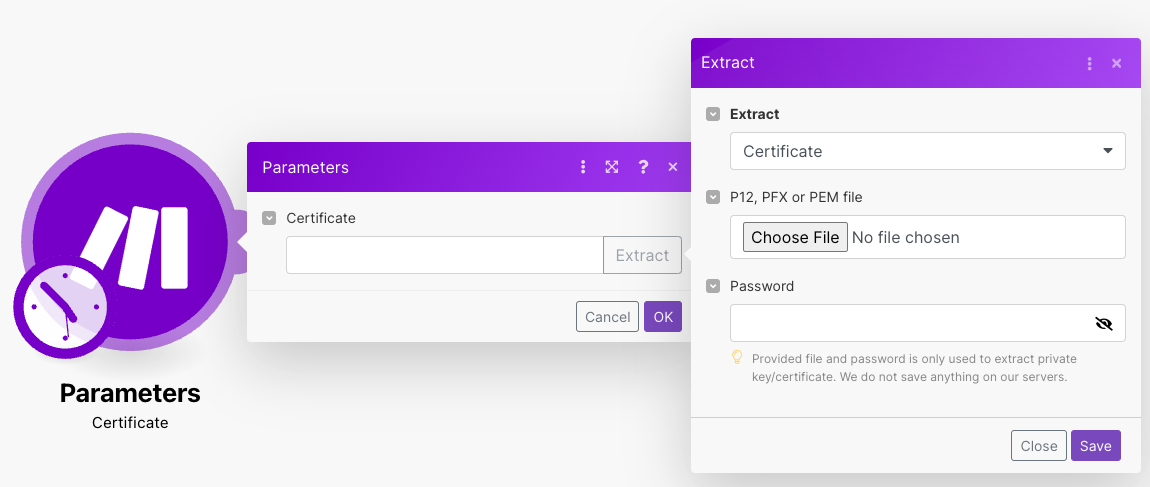Toggle the P12, PFX or PEM file chevron
The width and height of the screenshot is (1150, 487).
pyautogui.click(x=713, y=197)
